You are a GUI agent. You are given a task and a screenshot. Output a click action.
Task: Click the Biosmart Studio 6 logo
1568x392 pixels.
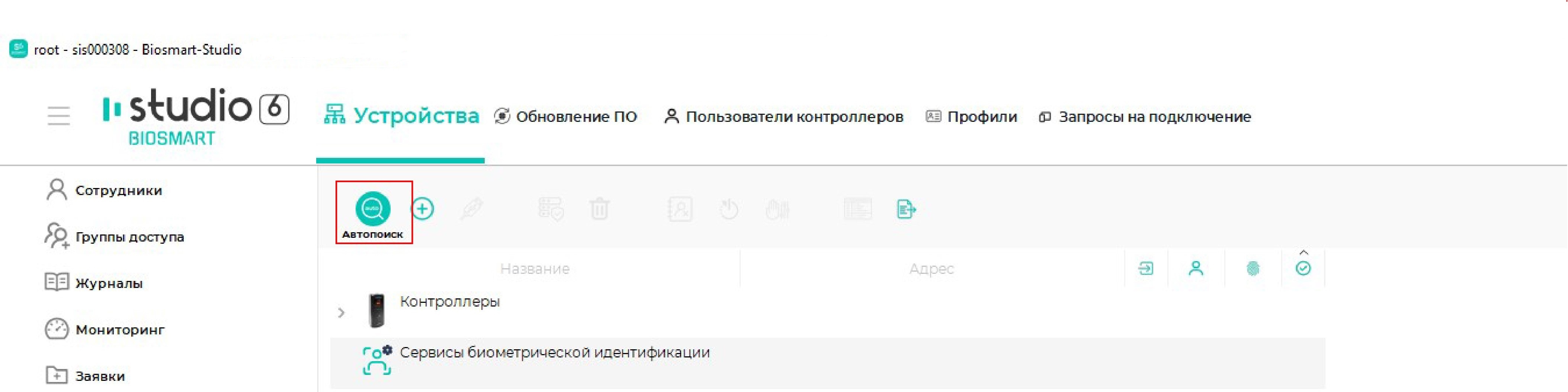(x=196, y=117)
